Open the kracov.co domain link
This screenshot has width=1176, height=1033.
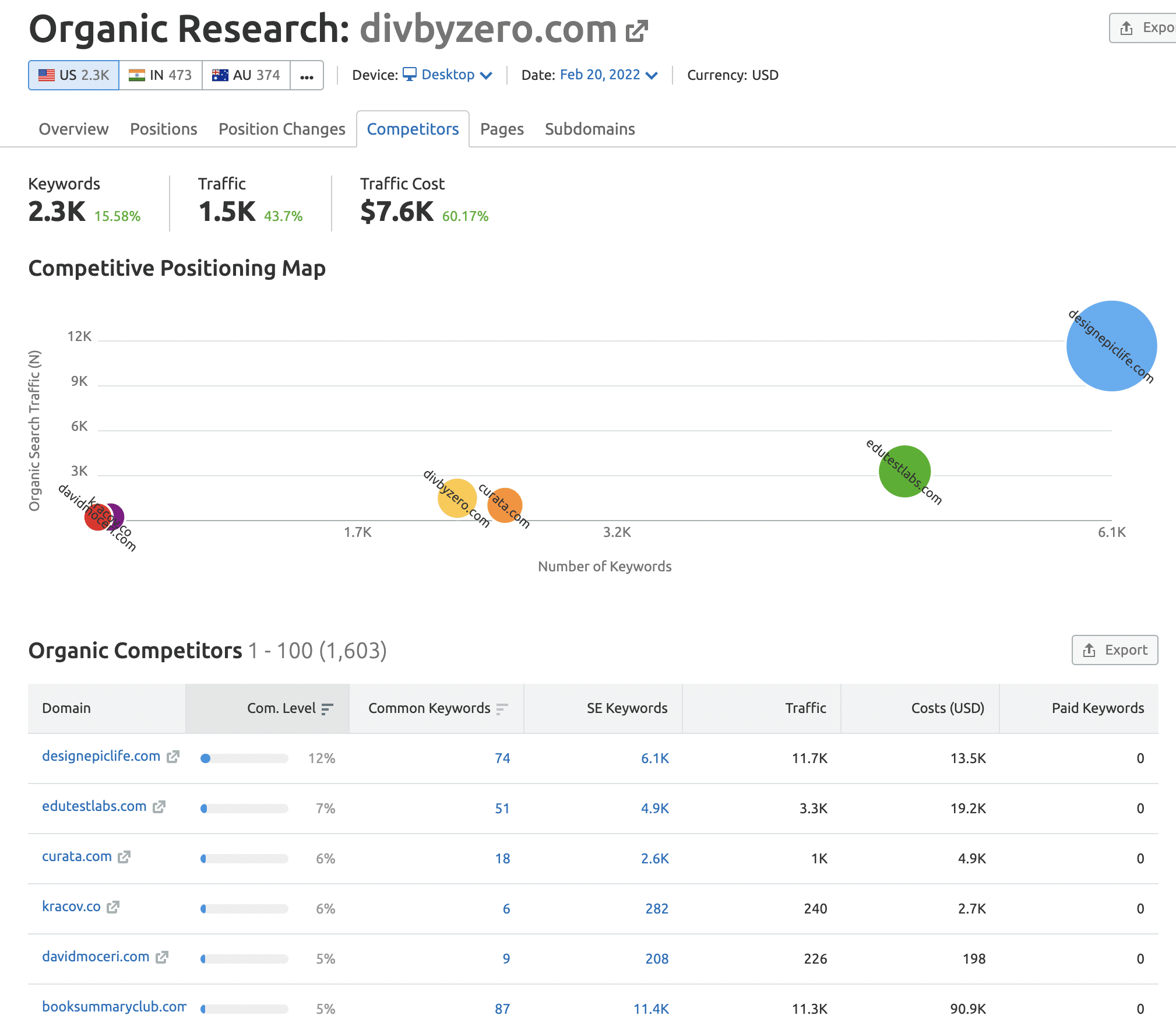tap(72, 906)
